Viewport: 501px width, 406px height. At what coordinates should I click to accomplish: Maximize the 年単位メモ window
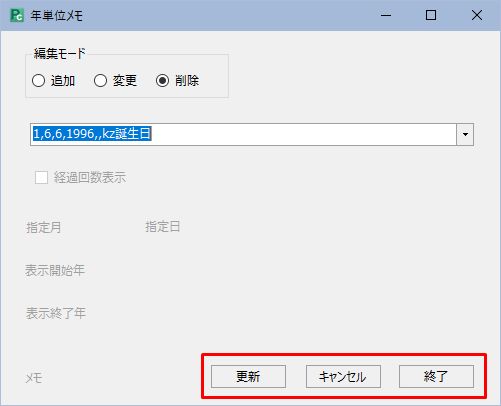pyautogui.click(x=431, y=15)
